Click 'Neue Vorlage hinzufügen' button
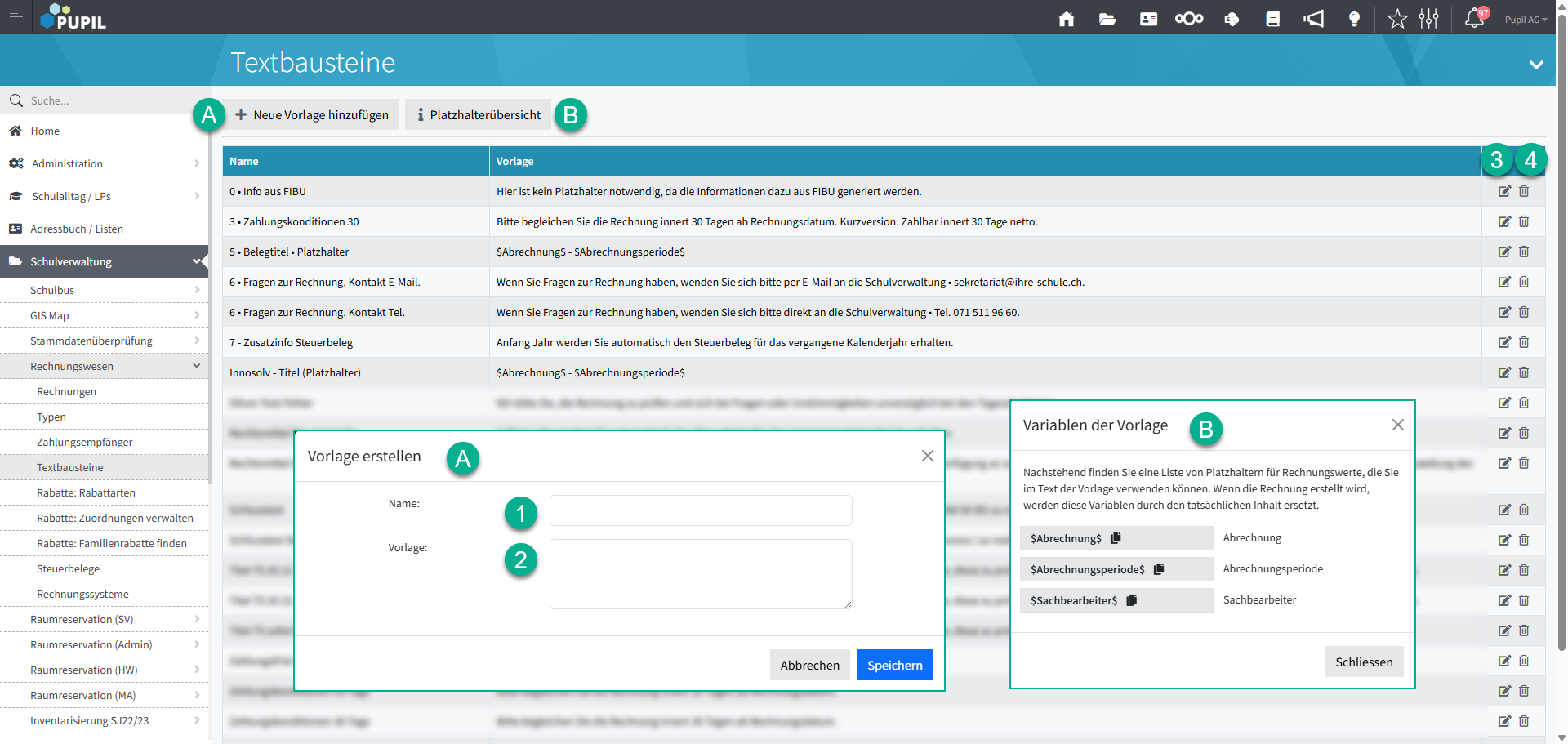 pyautogui.click(x=311, y=114)
